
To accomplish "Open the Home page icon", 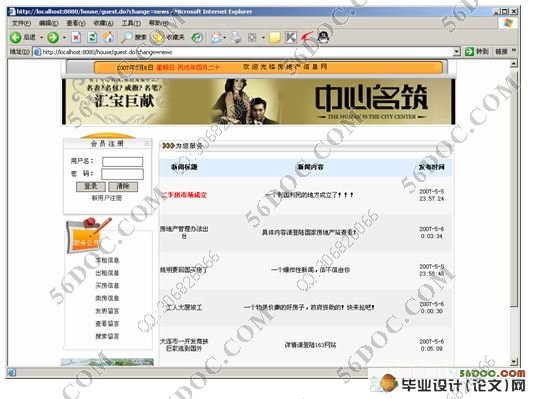I will point(108,37).
